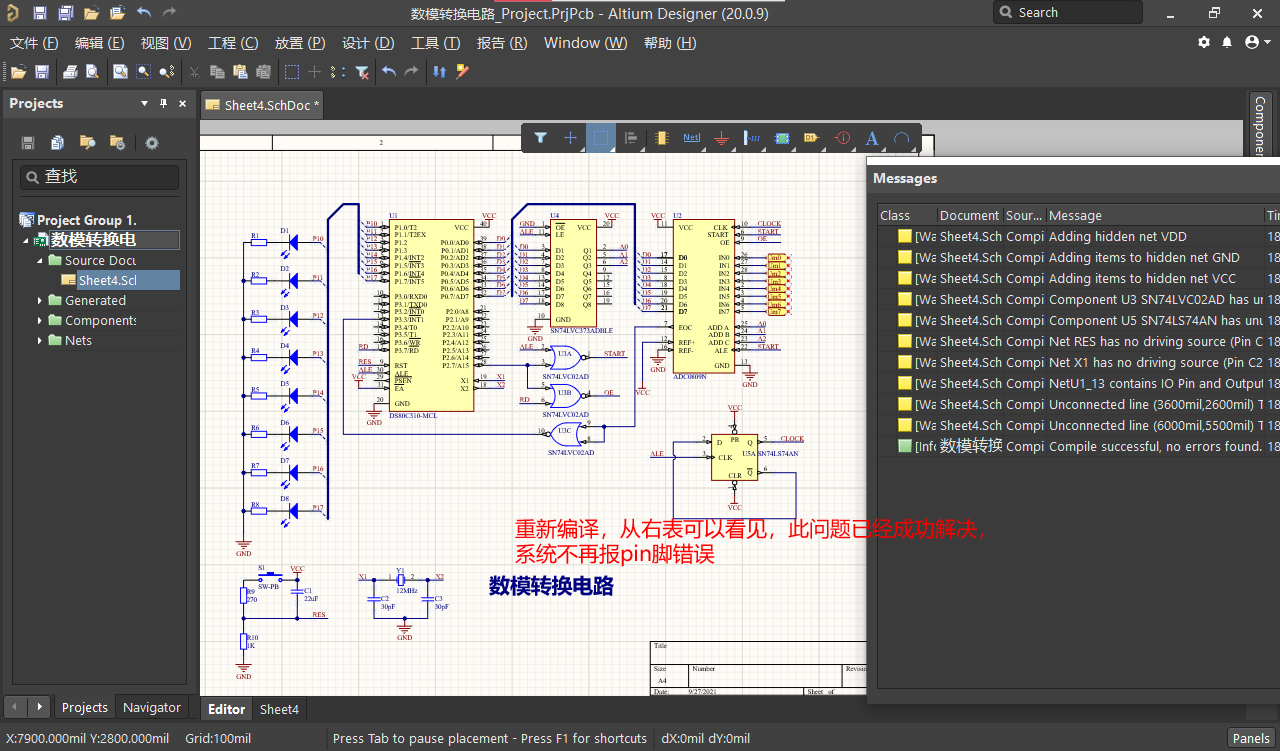Pin the Projects panel with the pushpin
This screenshot has height=751, width=1280.
click(x=166, y=103)
